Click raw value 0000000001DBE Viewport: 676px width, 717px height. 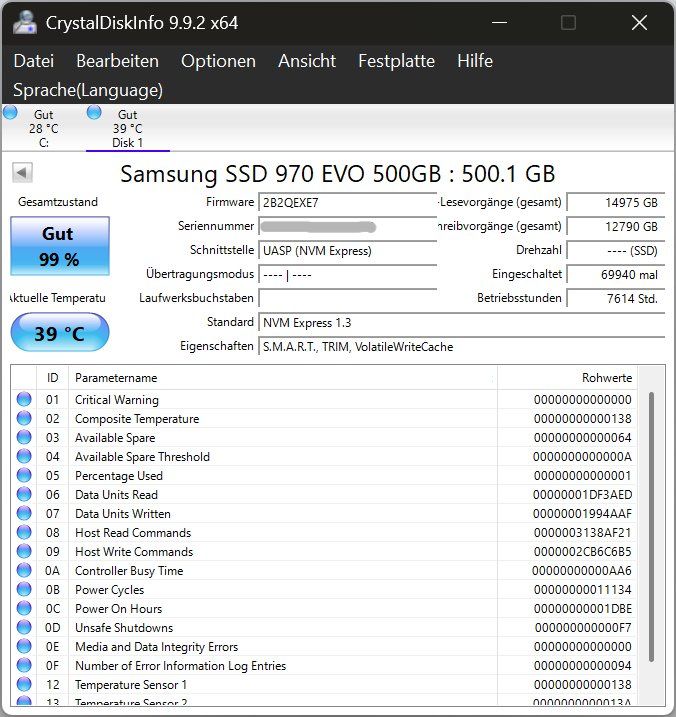pyautogui.click(x=582, y=608)
